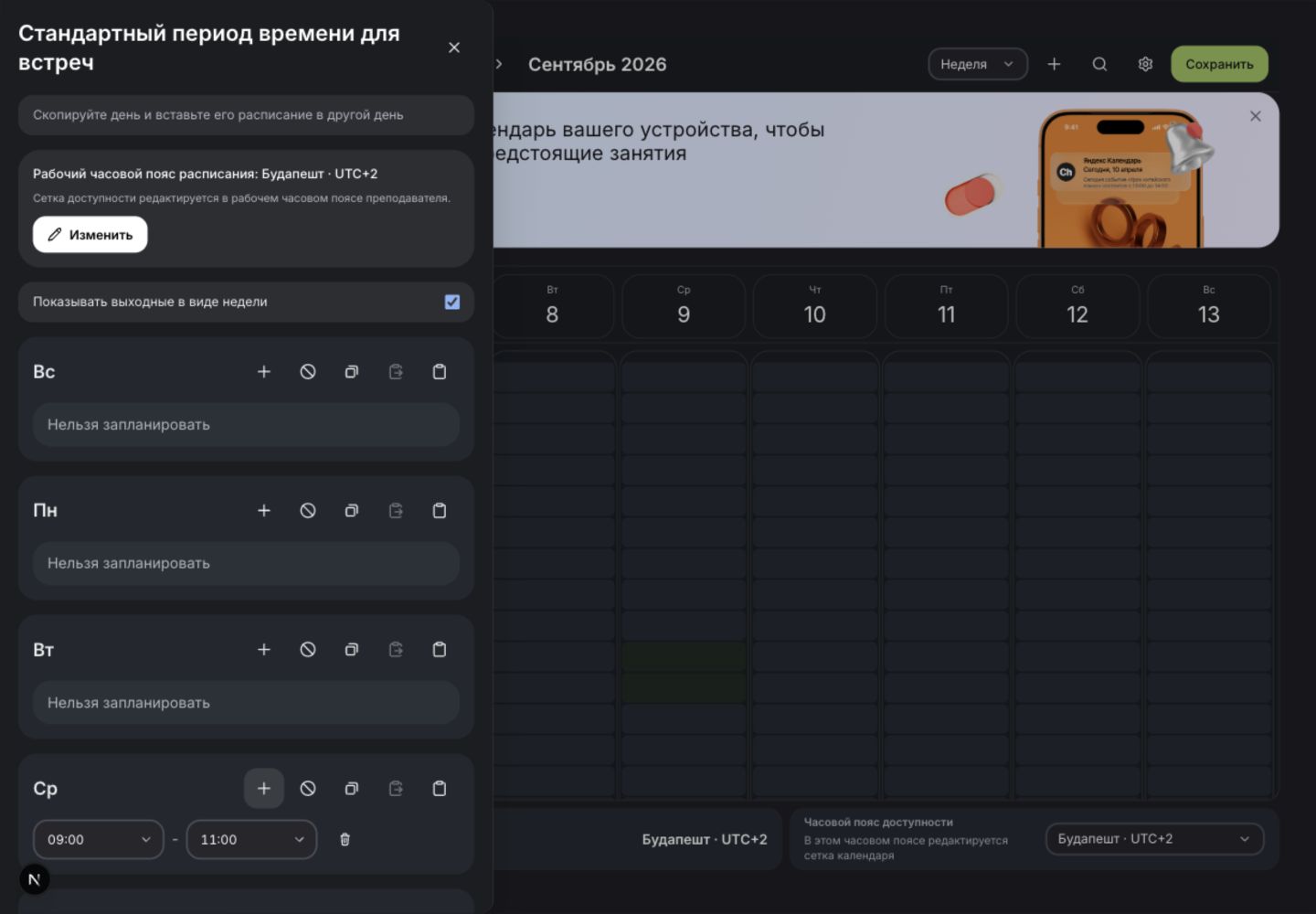Click the green availability block on Ср 9
The image size is (1316, 914).
point(684,672)
